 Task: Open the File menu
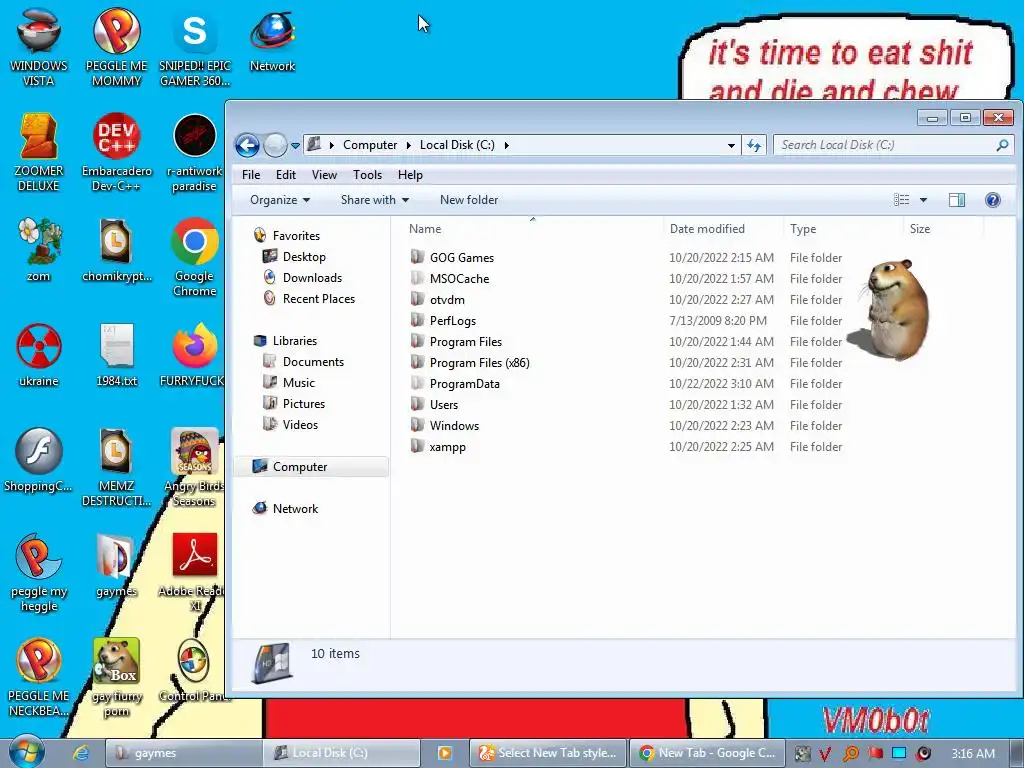pyautogui.click(x=251, y=174)
